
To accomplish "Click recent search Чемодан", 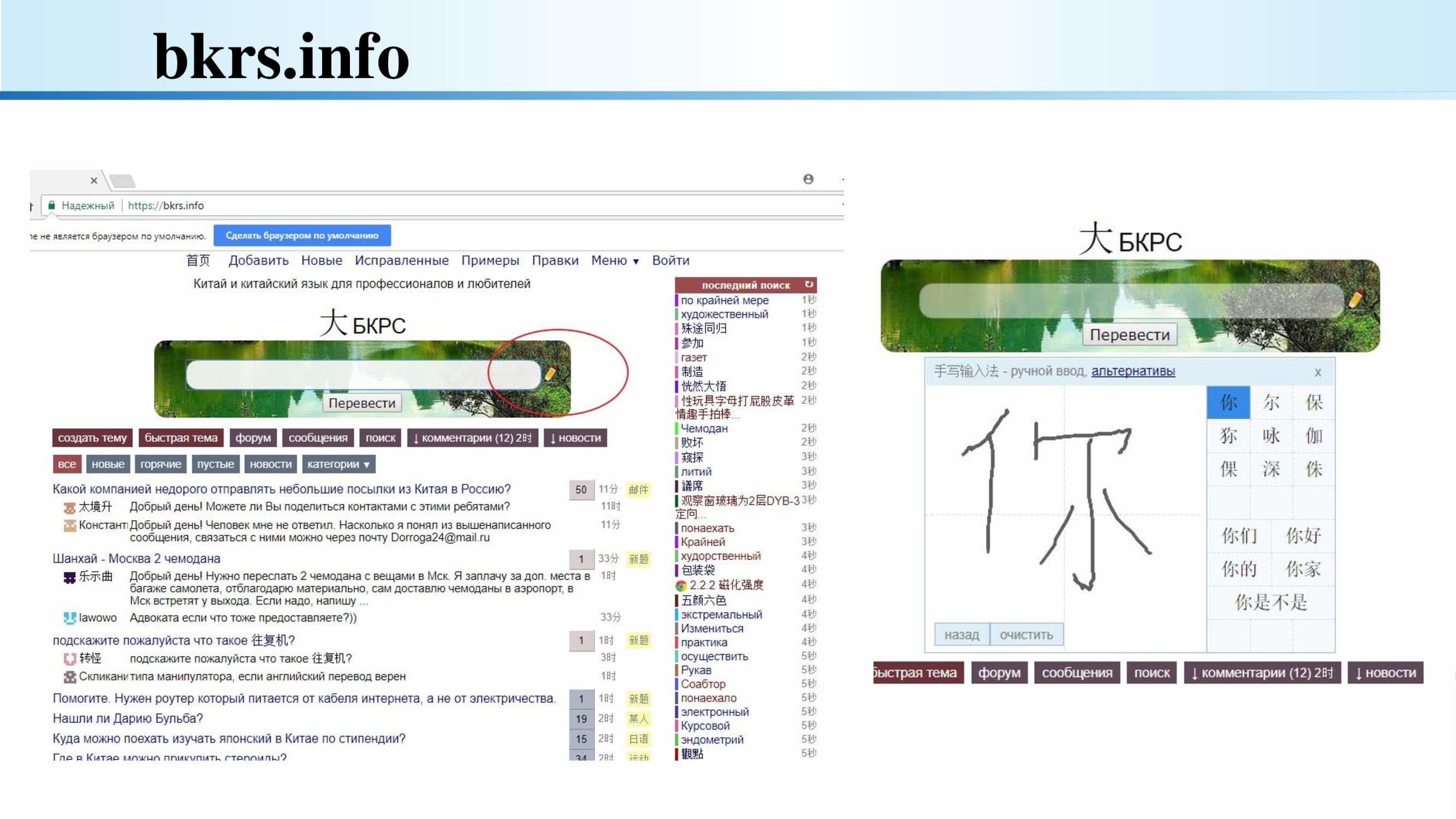I will (704, 429).
